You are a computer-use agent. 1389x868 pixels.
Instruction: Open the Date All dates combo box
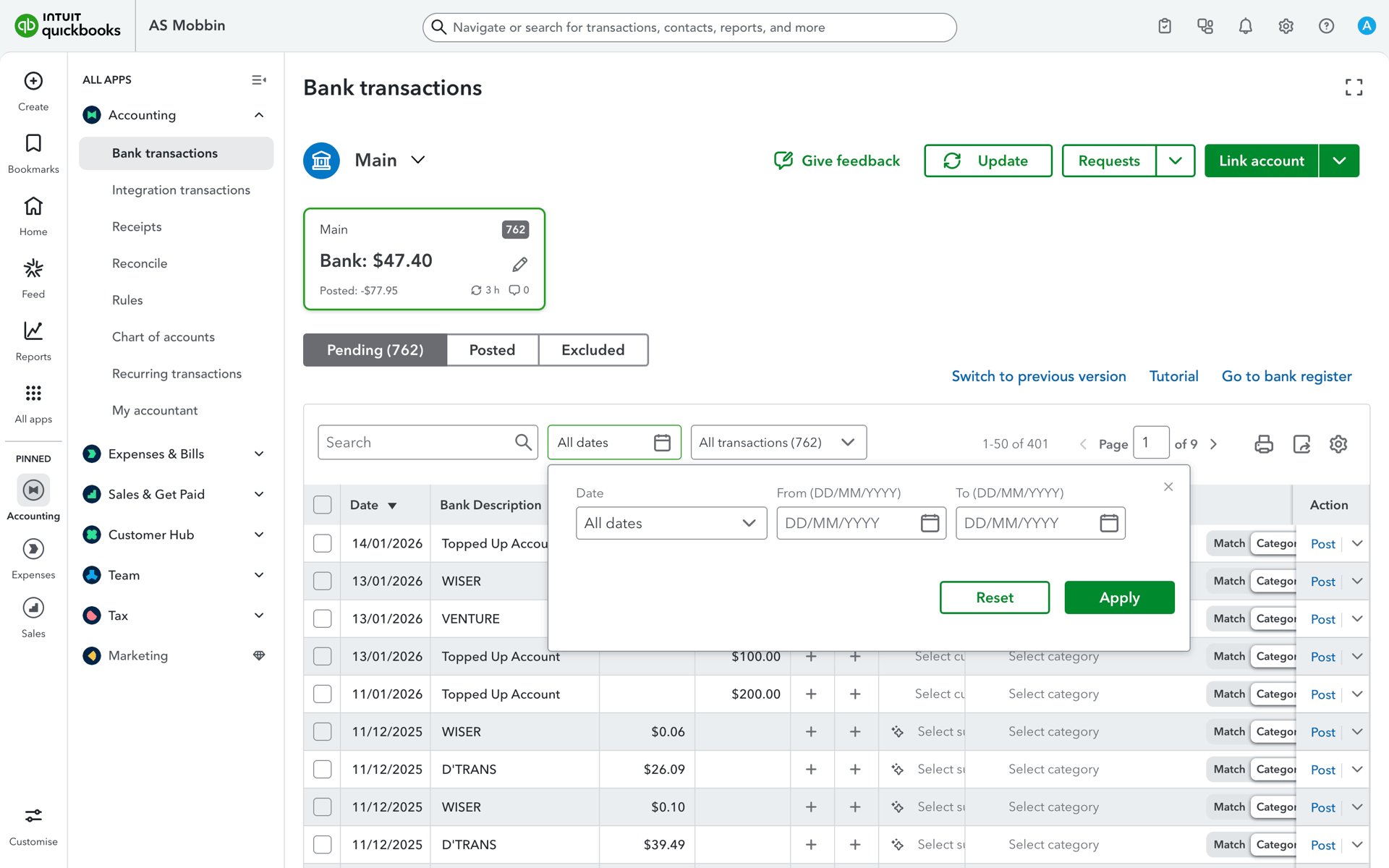[x=671, y=523]
